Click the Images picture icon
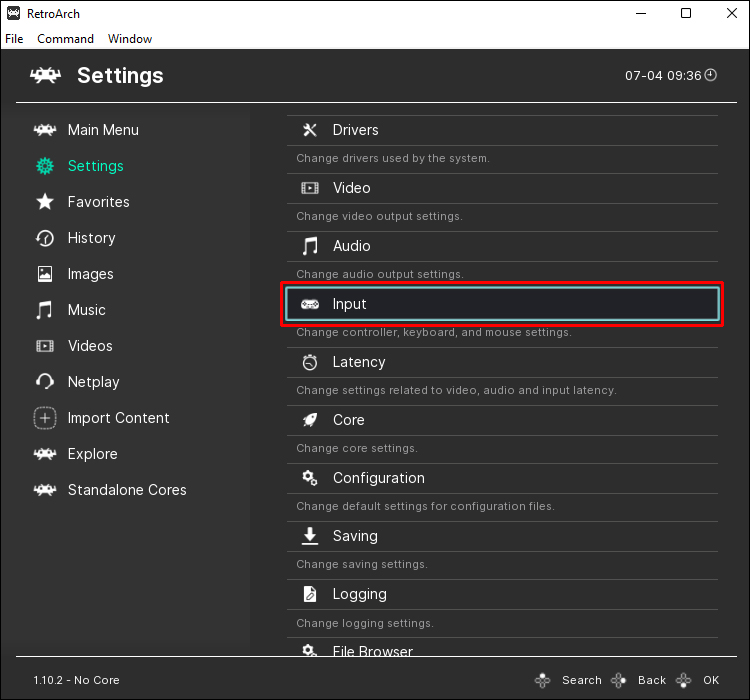The width and height of the screenshot is (750, 700). pyautogui.click(x=45, y=274)
